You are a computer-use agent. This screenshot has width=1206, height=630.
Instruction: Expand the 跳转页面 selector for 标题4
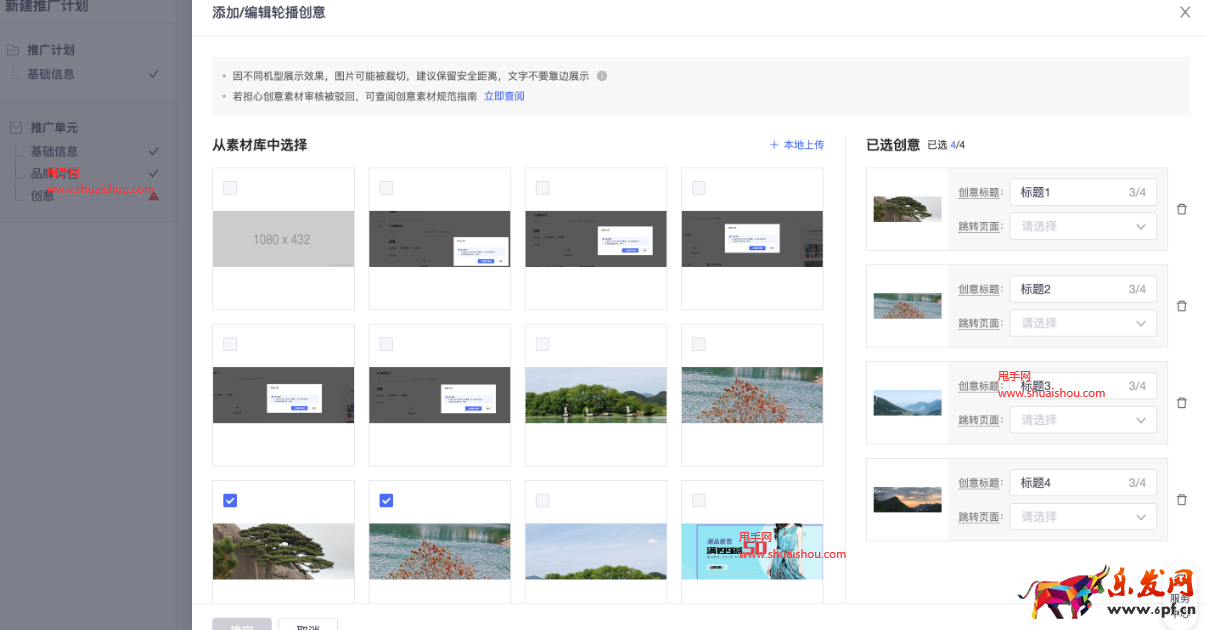(1083, 516)
